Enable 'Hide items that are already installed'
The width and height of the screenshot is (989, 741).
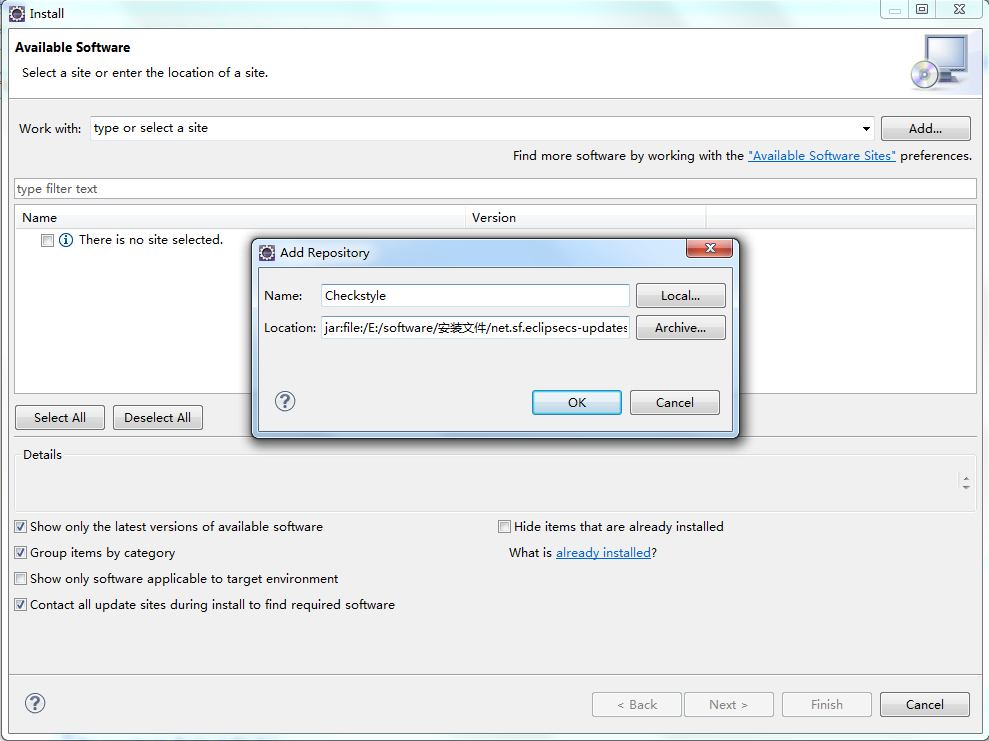(505, 527)
